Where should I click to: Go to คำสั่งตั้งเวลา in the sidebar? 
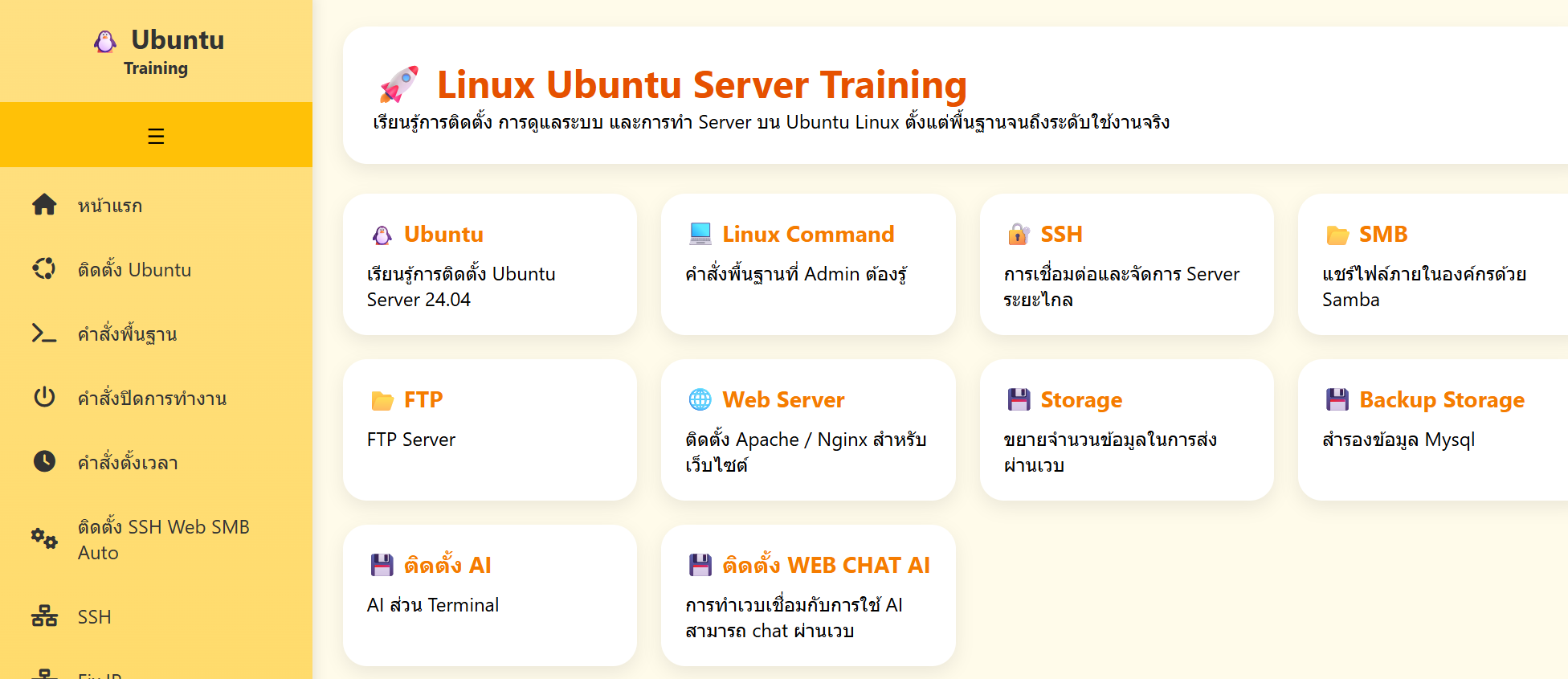tap(156, 462)
